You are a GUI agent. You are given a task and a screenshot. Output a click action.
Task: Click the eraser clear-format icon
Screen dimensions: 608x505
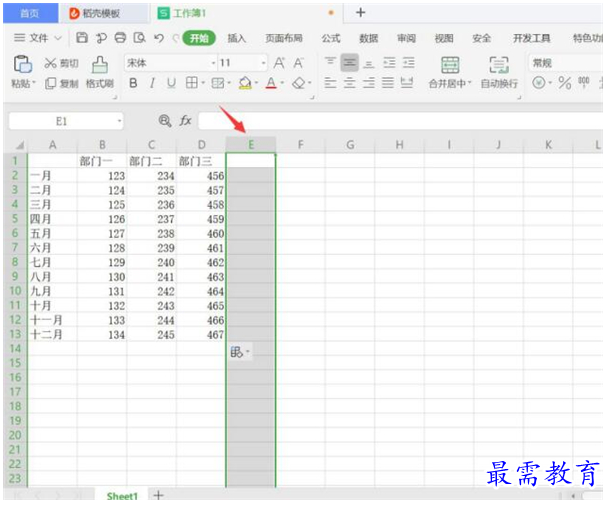299,83
